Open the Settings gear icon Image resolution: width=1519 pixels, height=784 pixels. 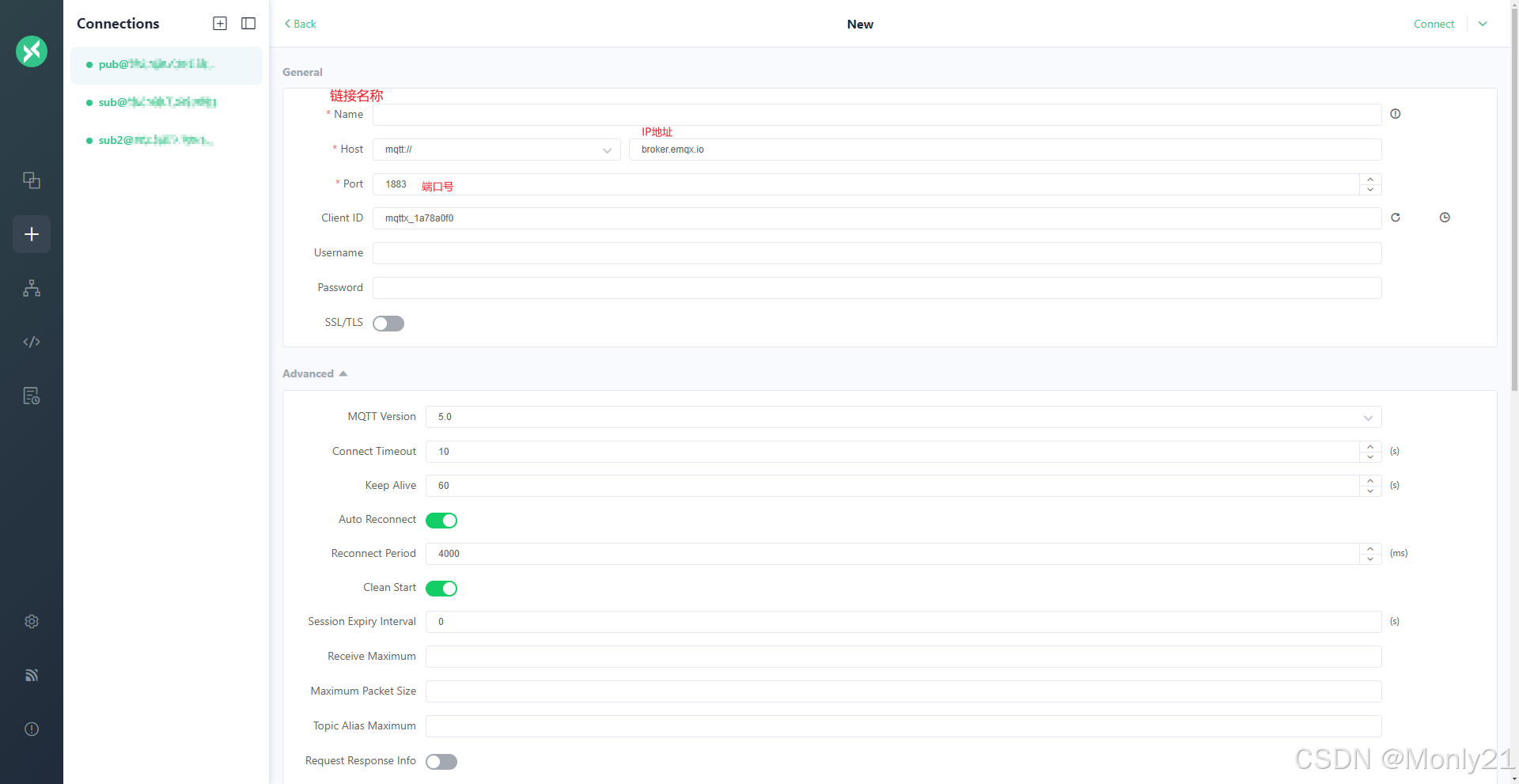[x=32, y=621]
